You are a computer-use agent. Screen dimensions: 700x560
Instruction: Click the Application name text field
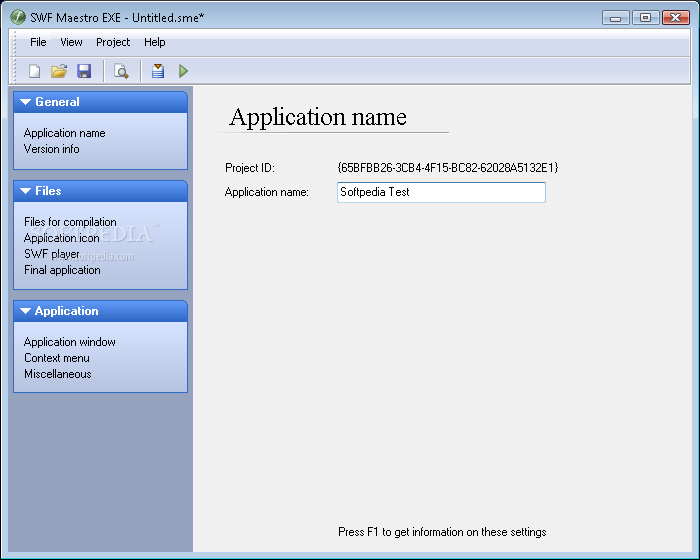(x=441, y=192)
